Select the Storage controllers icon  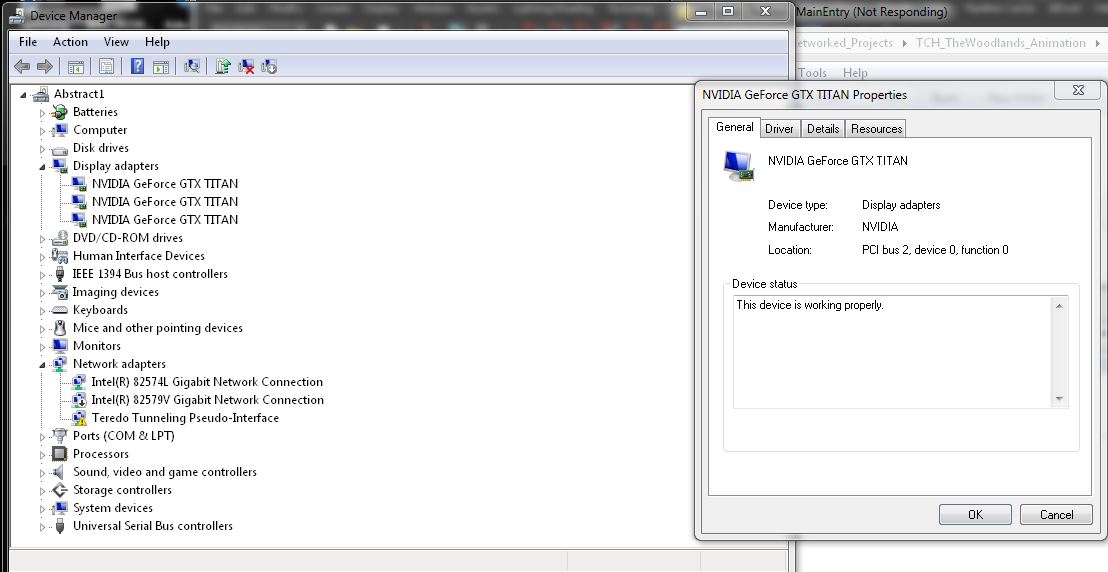pos(59,490)
